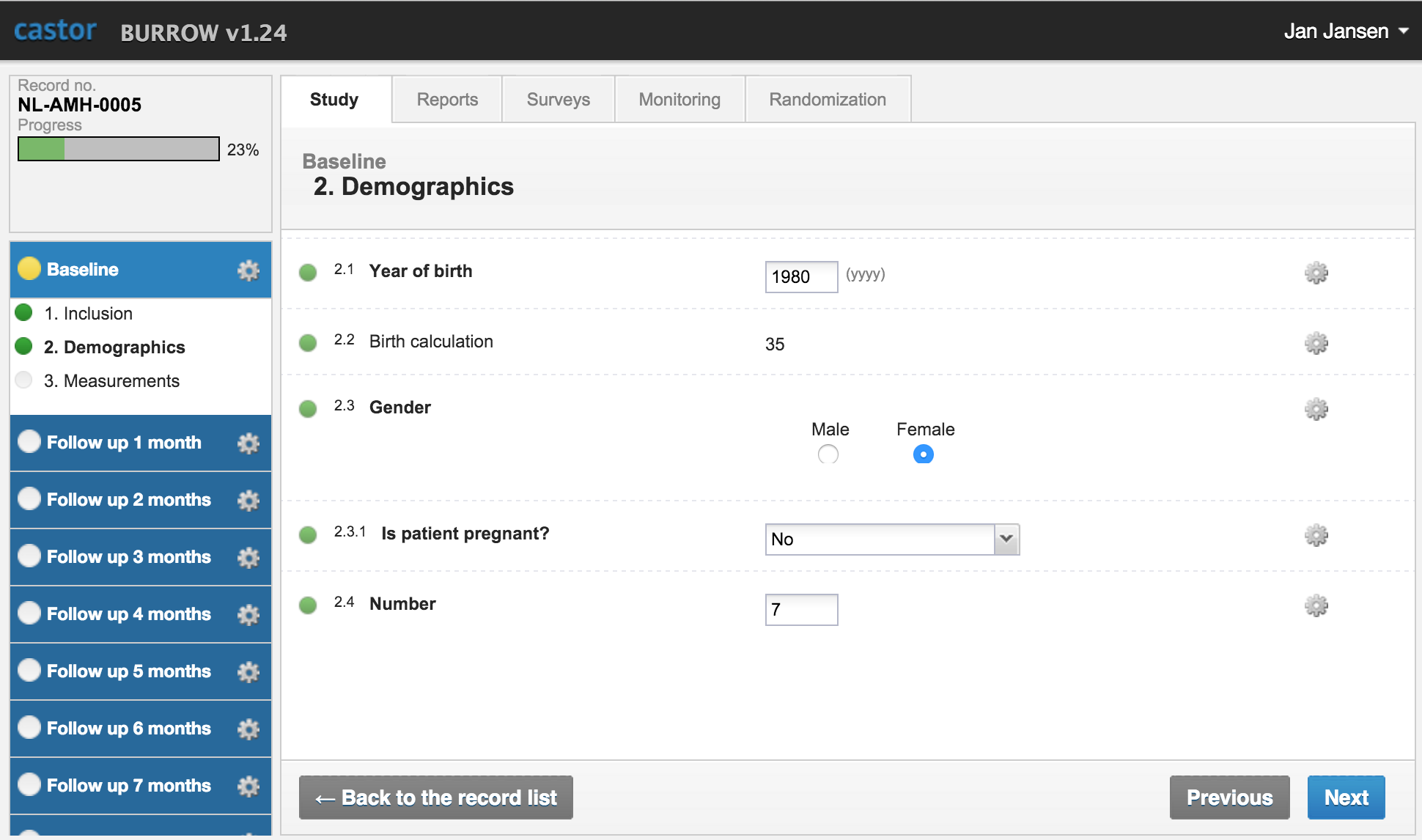Click the Next button
The height and width of the screenshot is (840, 1422).
point(1346,797)
